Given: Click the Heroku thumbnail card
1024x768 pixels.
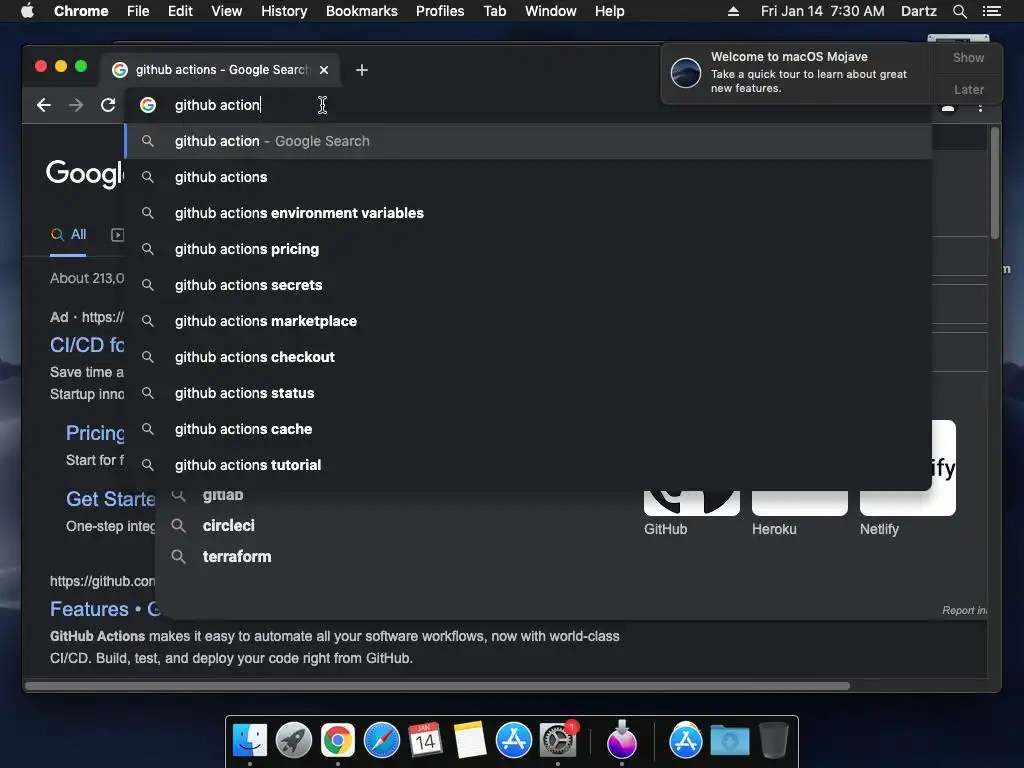Looking at the screenshot, I should (800, 503).
